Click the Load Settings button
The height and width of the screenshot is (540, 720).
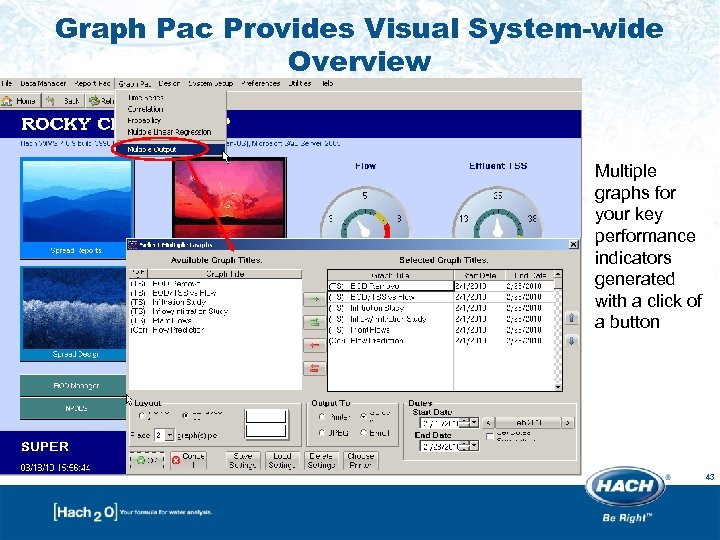(x=282, y=461)
